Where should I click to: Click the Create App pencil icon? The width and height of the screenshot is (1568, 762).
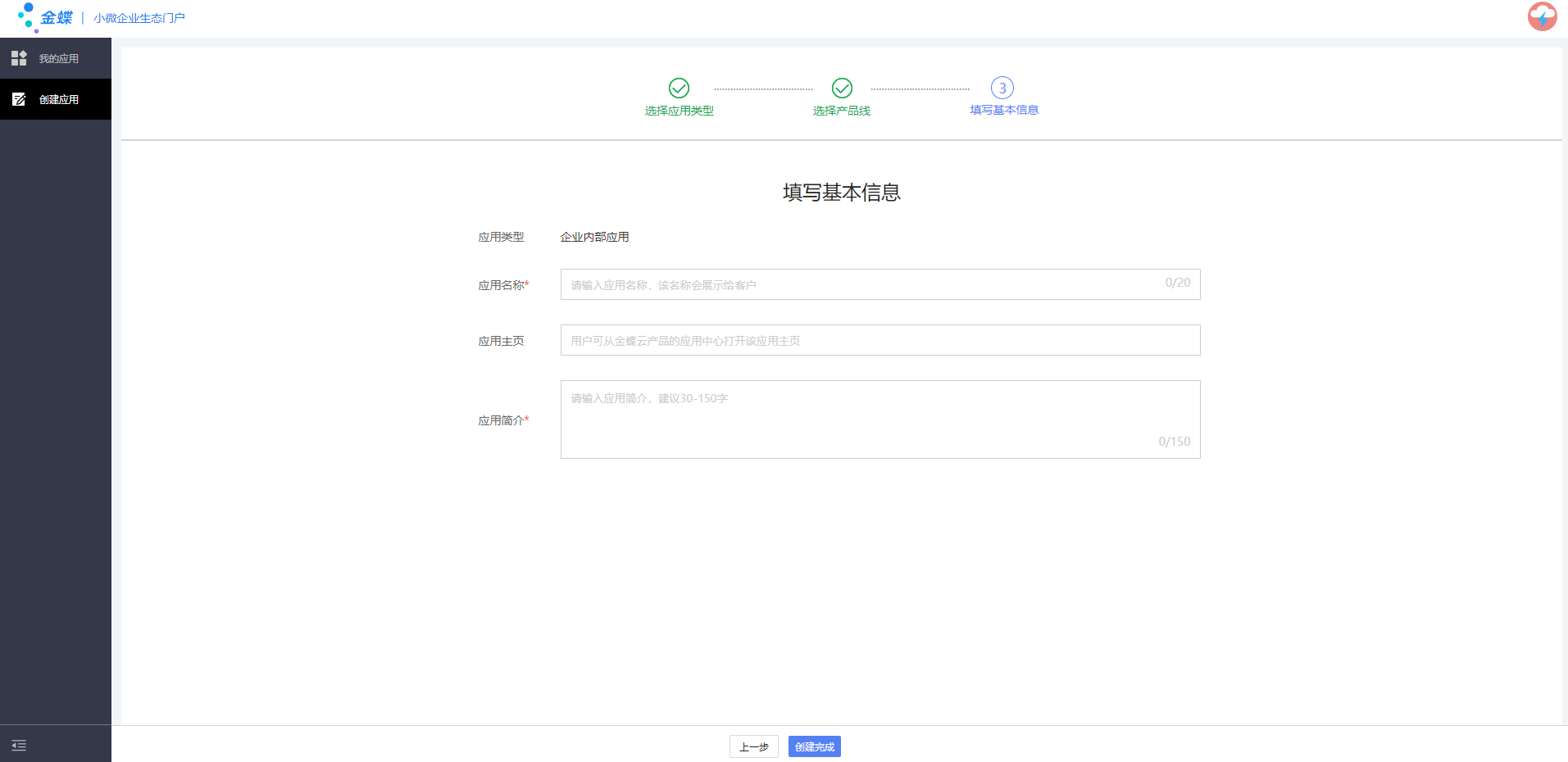pyautogui.click(x=19, y=99)
